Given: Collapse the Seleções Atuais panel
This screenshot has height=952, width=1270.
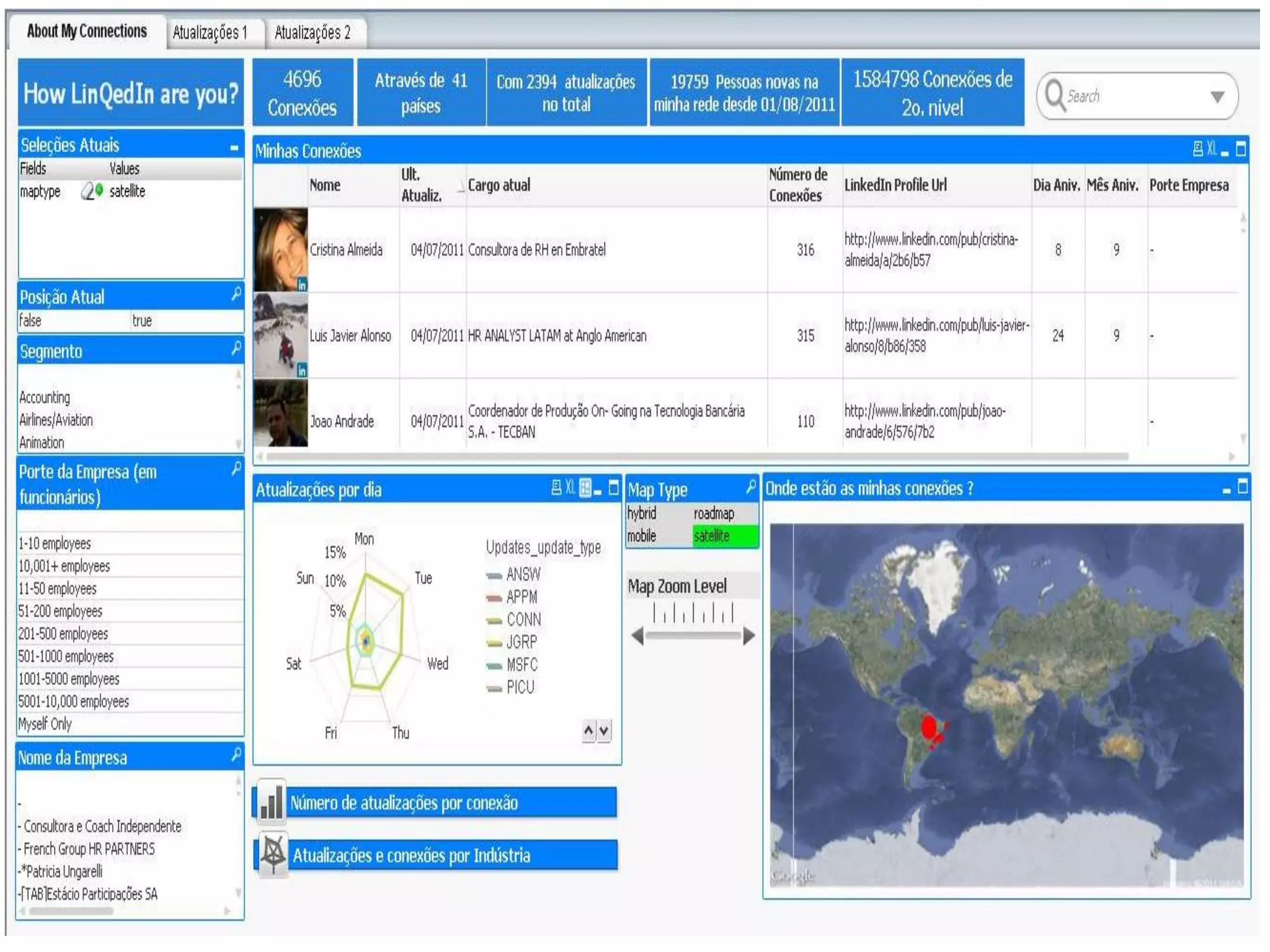Looking at the screenshot, I should pos(234,147).
